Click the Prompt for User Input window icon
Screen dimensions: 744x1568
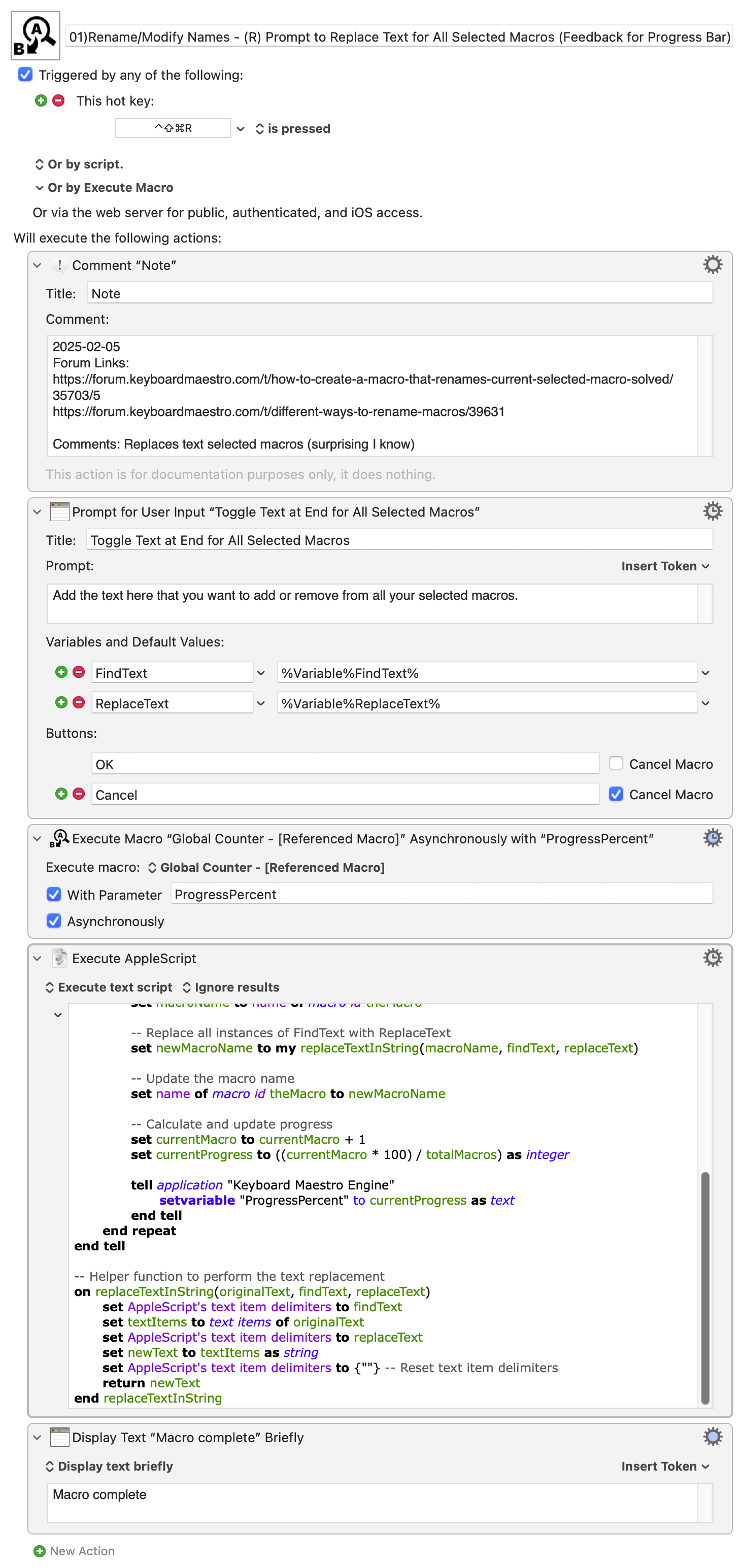pyautogui.click(x=59, y=512)
